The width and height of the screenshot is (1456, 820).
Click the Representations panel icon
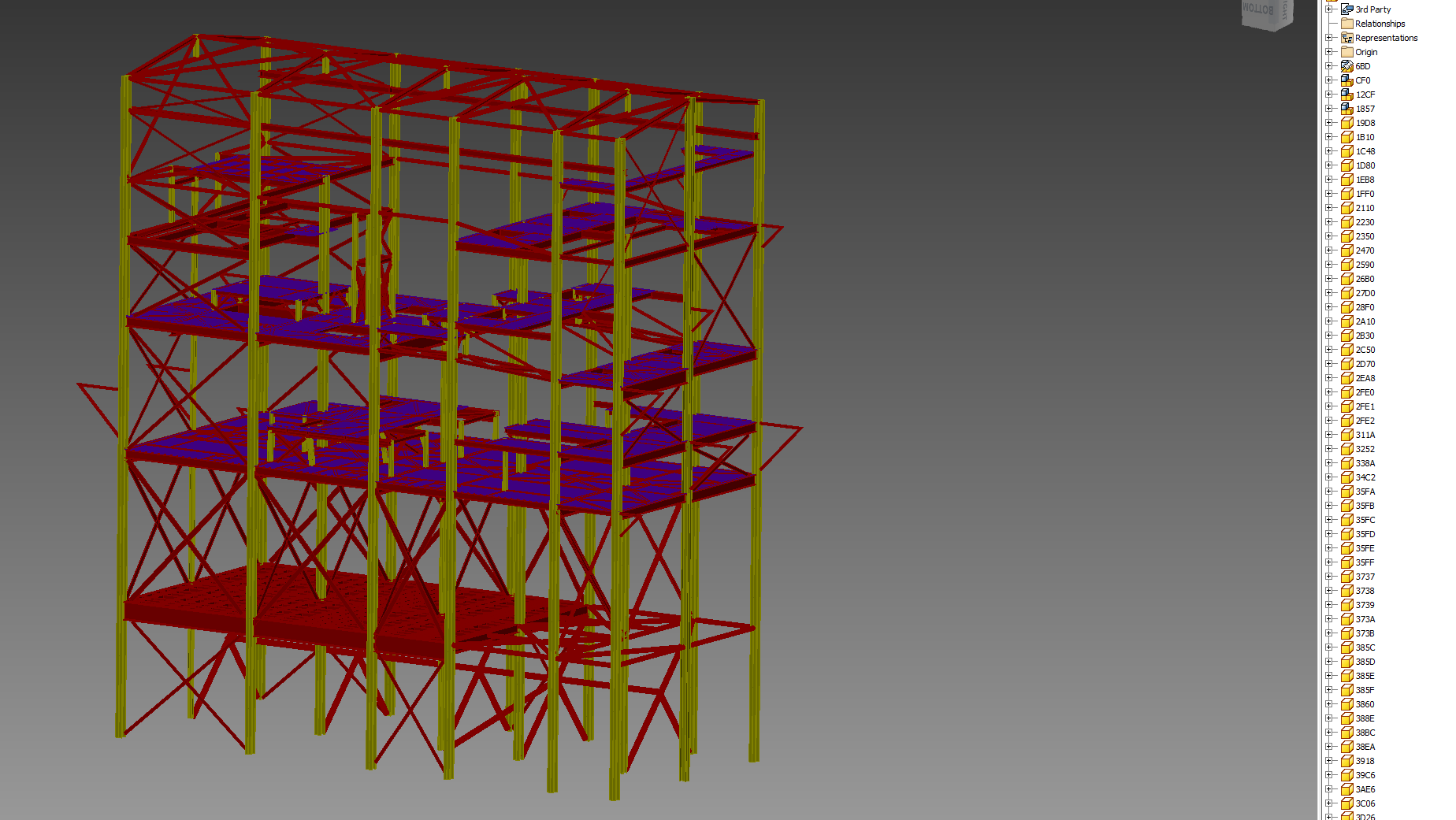click(x=1346, y=37)
